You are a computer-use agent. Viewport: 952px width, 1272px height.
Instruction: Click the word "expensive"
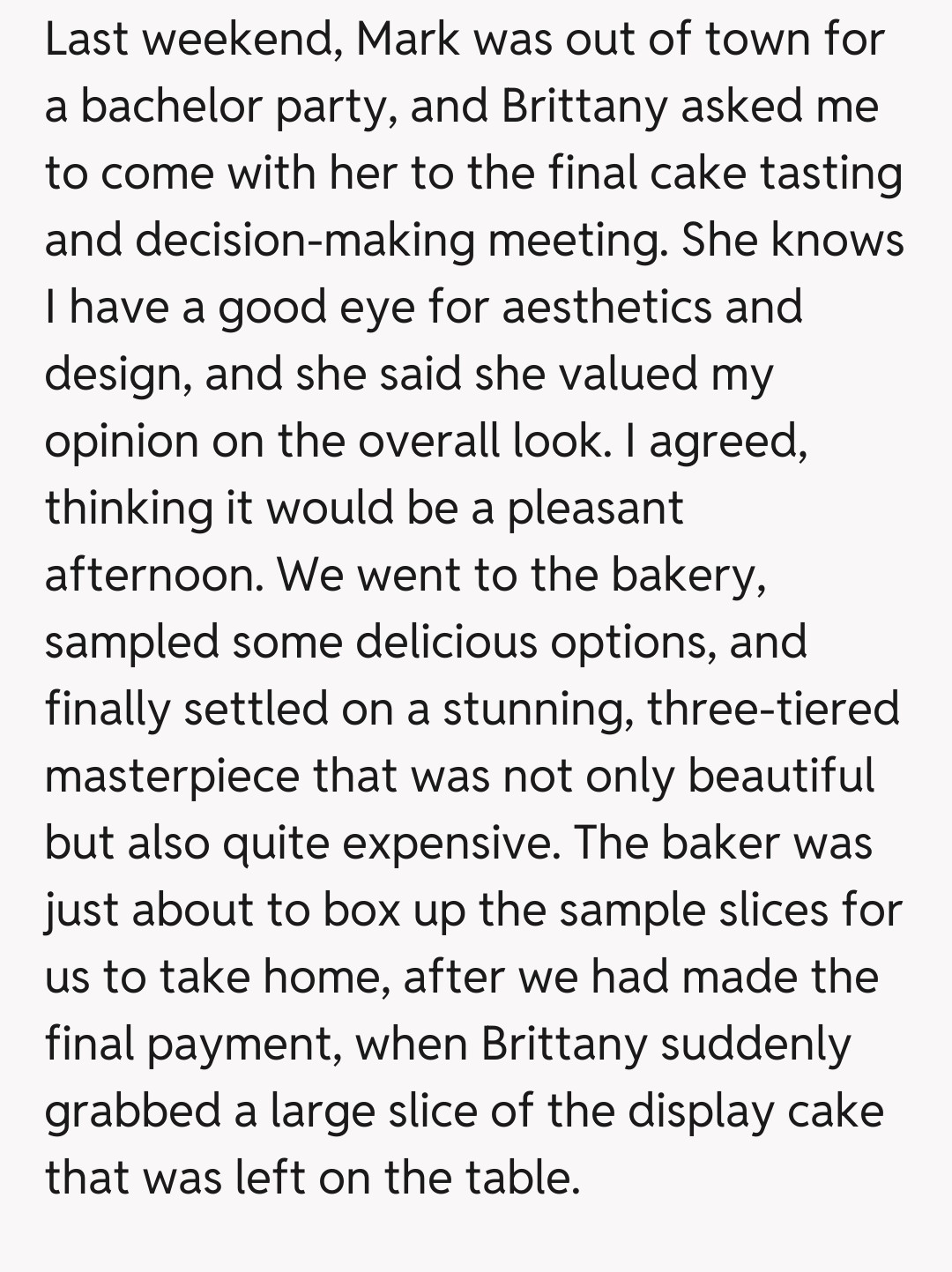(450, 843)
